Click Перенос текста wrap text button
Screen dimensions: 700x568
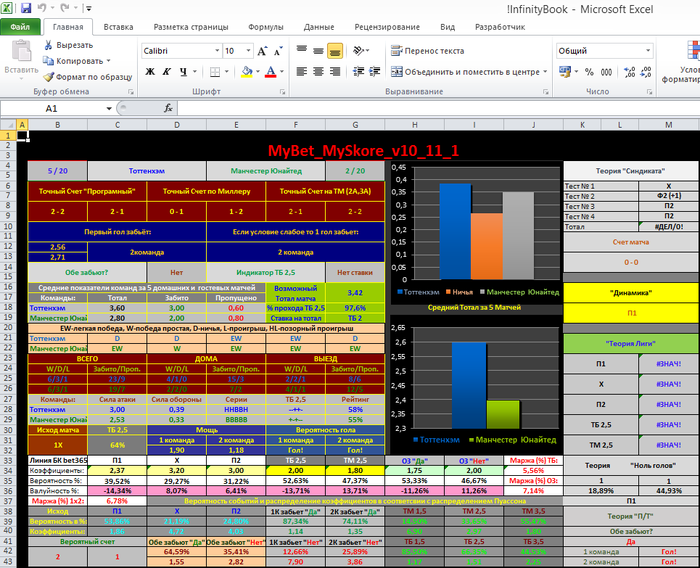428,51
